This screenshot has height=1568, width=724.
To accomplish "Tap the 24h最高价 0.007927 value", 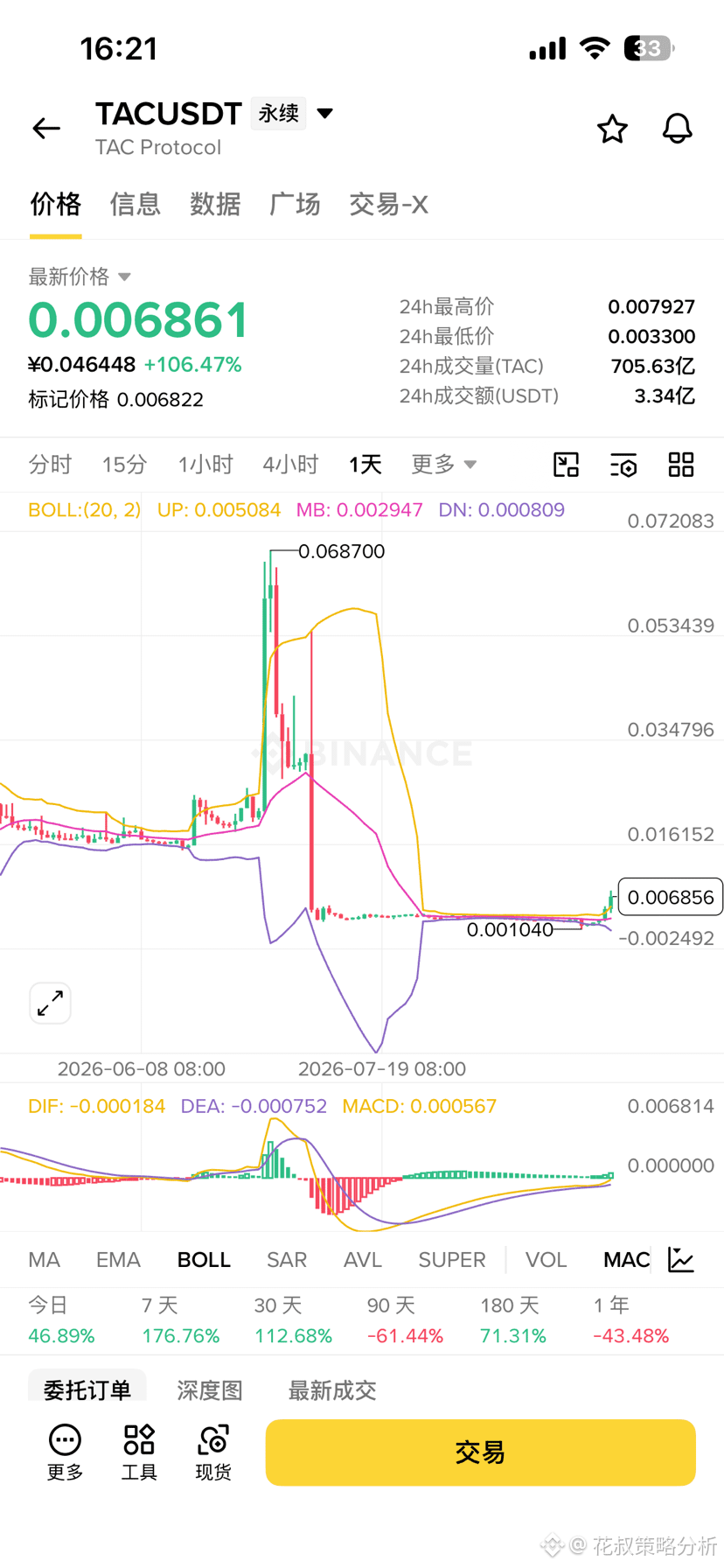I will coord(651,307).
